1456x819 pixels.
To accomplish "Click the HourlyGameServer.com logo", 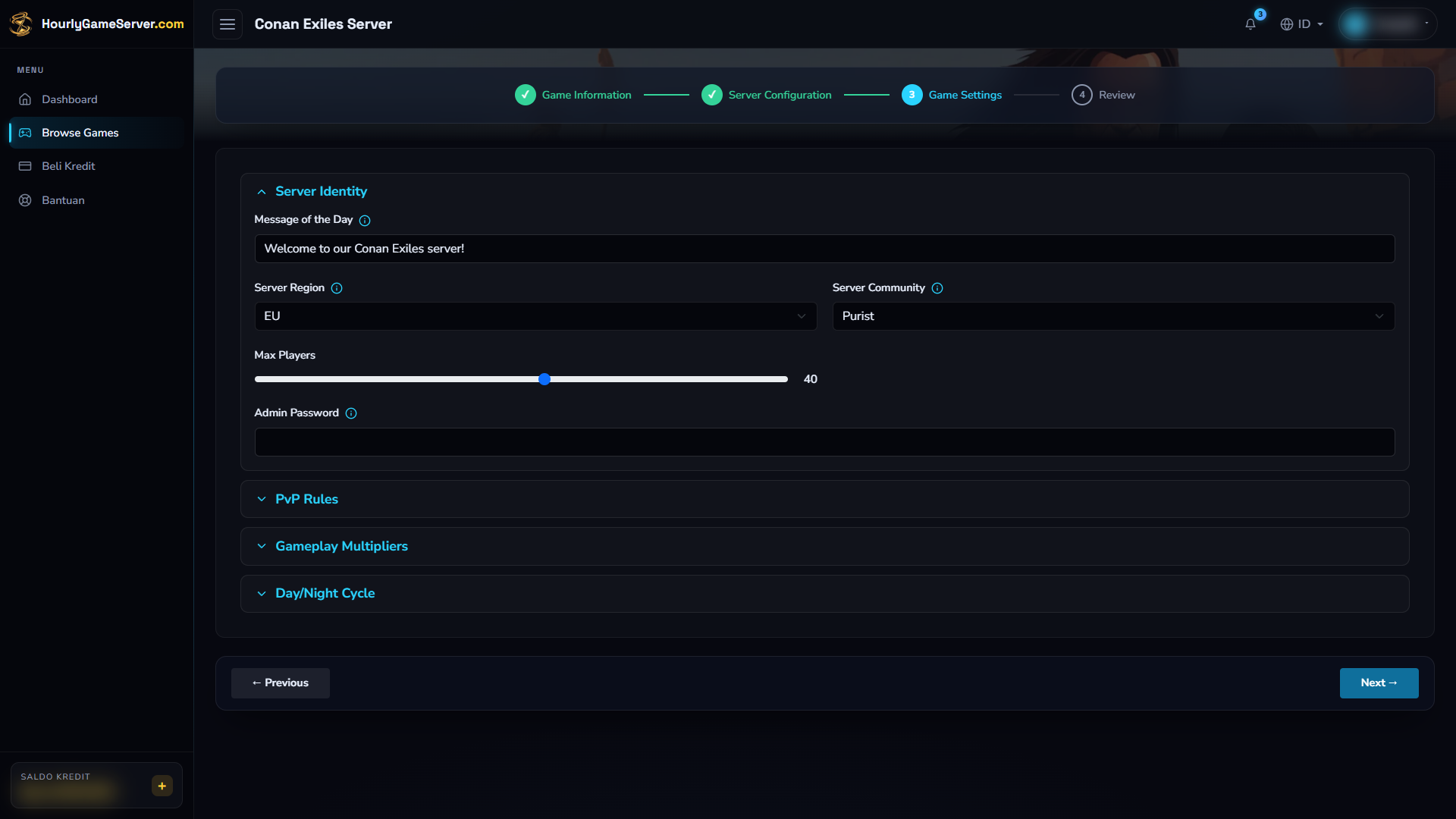I will click(97, 24).
